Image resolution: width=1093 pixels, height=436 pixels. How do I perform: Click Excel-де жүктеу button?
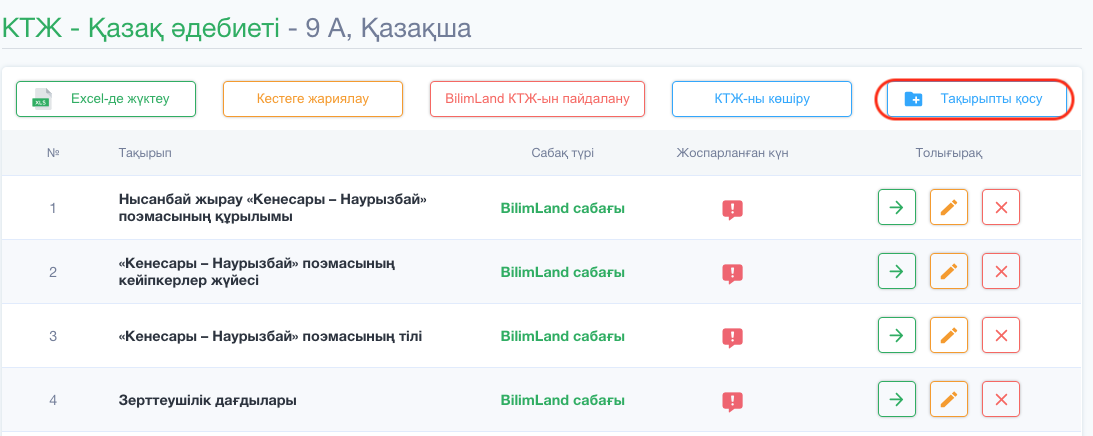click(x=106, y=99)
